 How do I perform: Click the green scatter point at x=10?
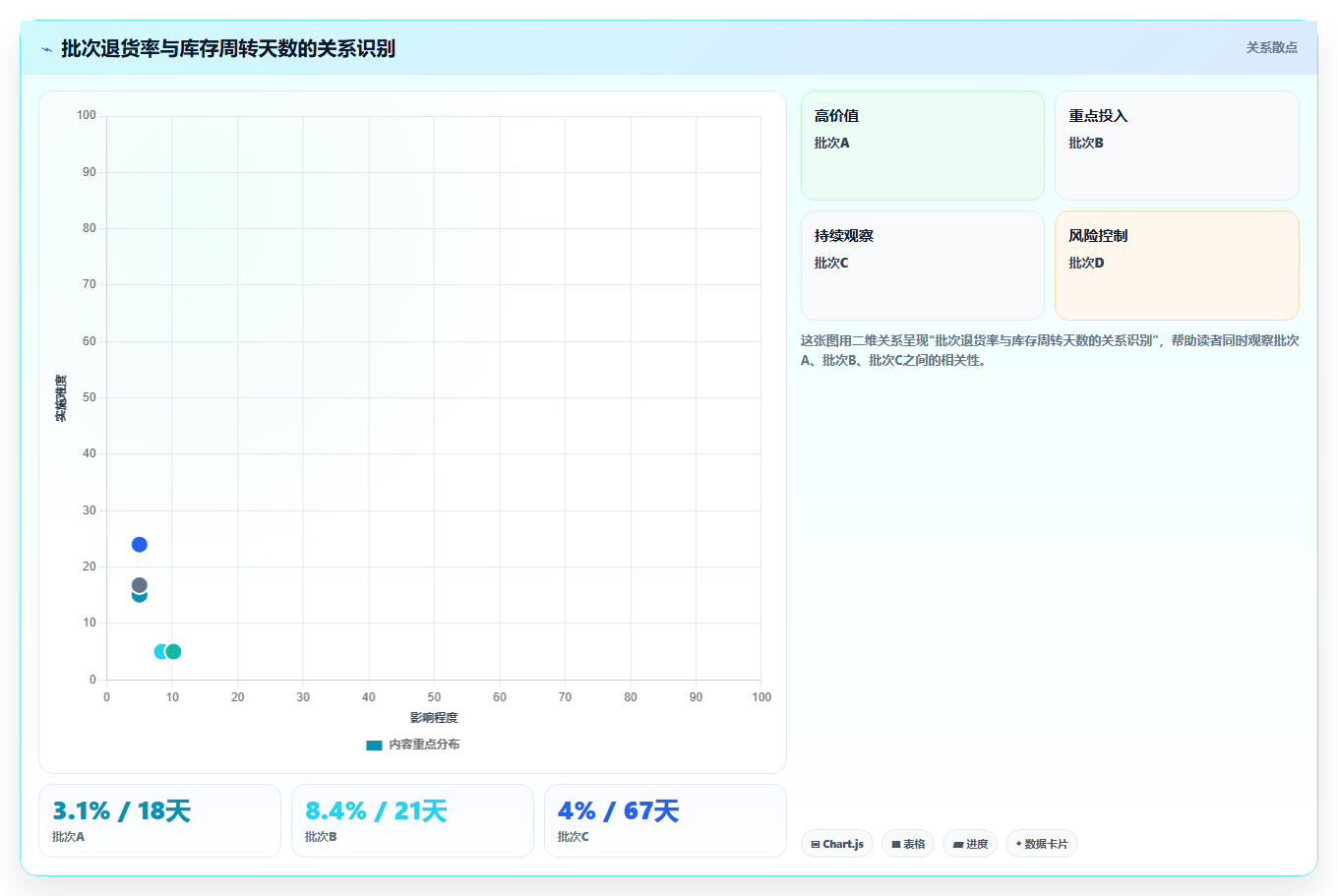(x=173, y=651)
